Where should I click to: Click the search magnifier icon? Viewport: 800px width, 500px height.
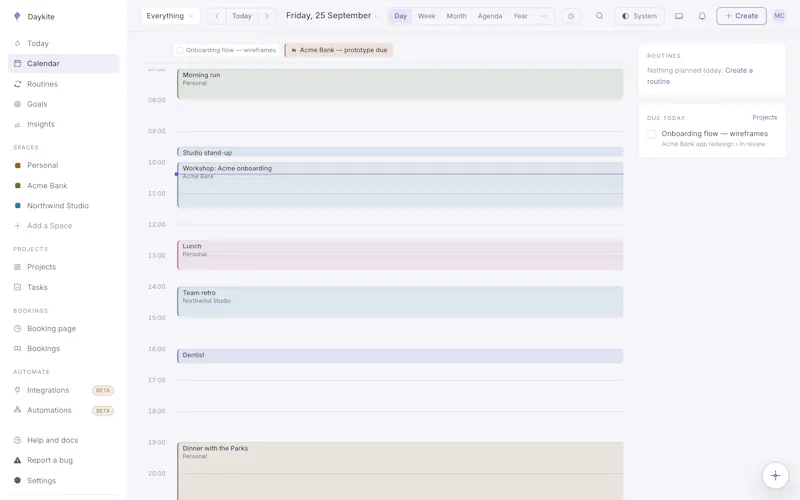point(599,16)
